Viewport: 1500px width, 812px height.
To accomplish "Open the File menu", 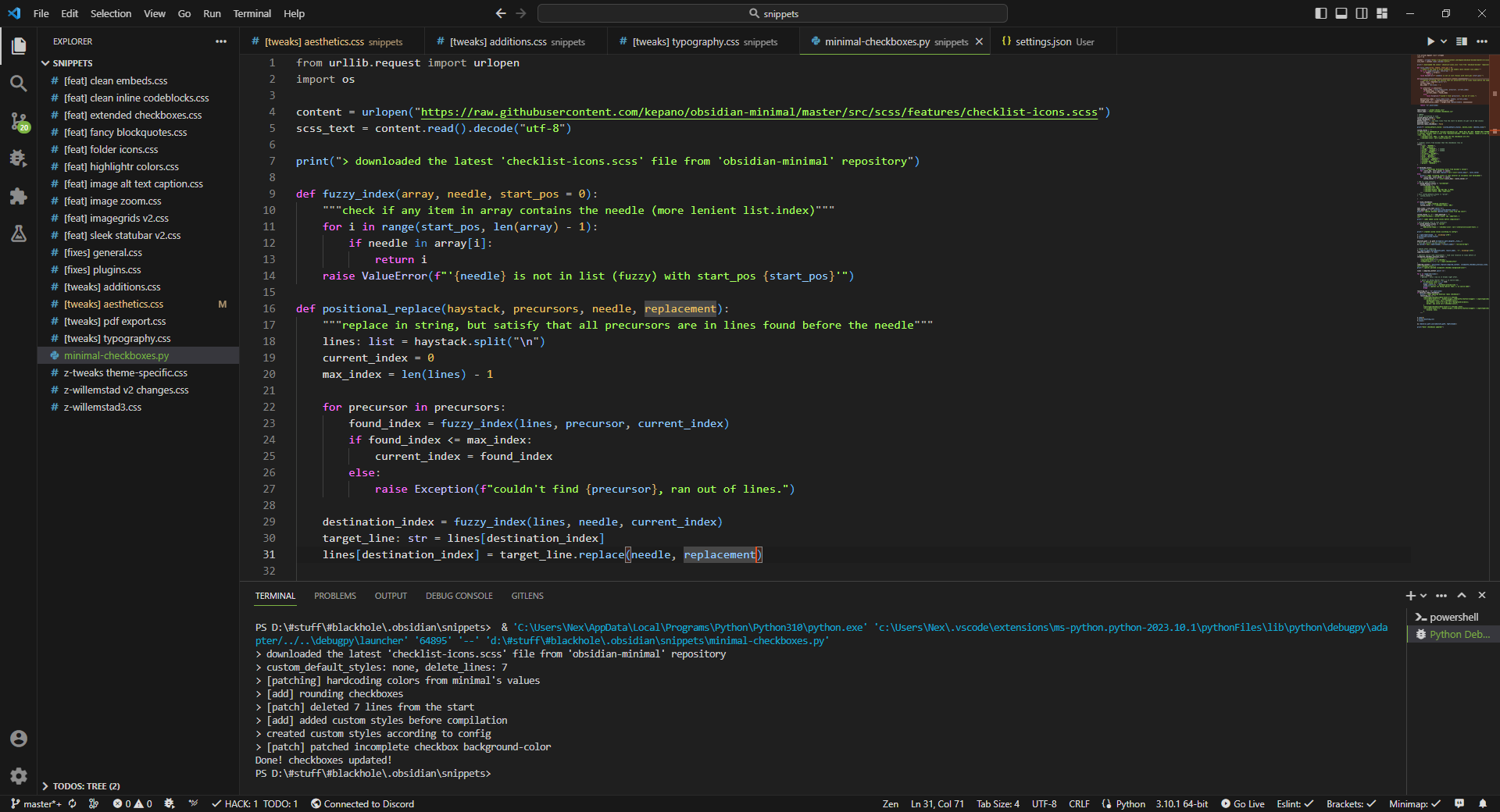I will 41,13.
